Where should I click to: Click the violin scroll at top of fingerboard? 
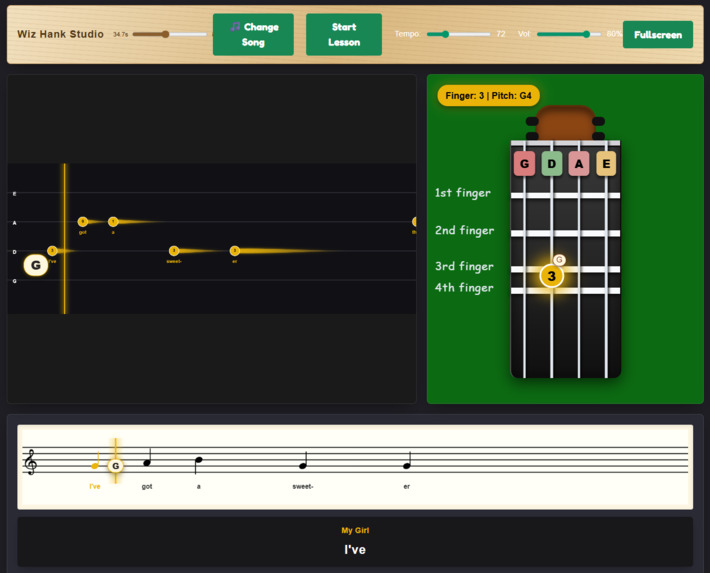[x=565, y=122]
